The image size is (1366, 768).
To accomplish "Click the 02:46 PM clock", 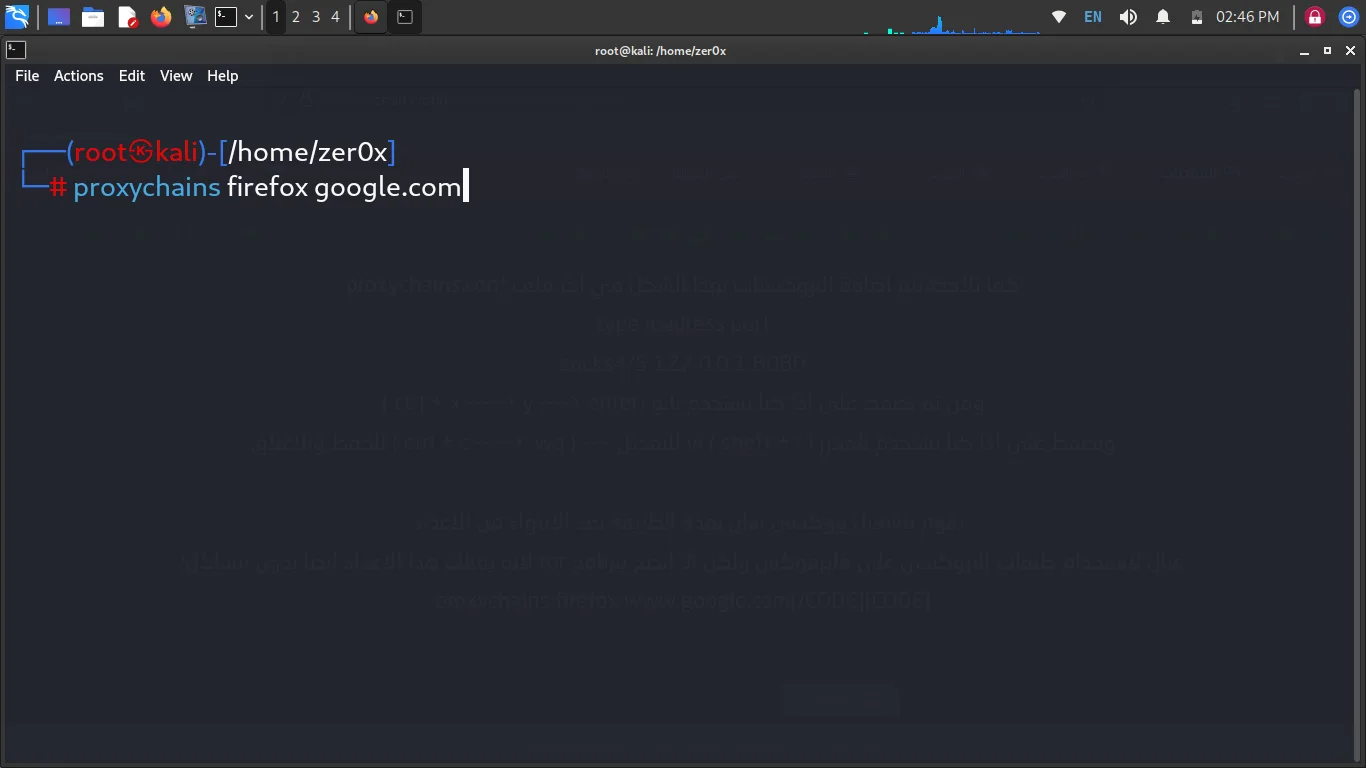I will (1247, 17).
